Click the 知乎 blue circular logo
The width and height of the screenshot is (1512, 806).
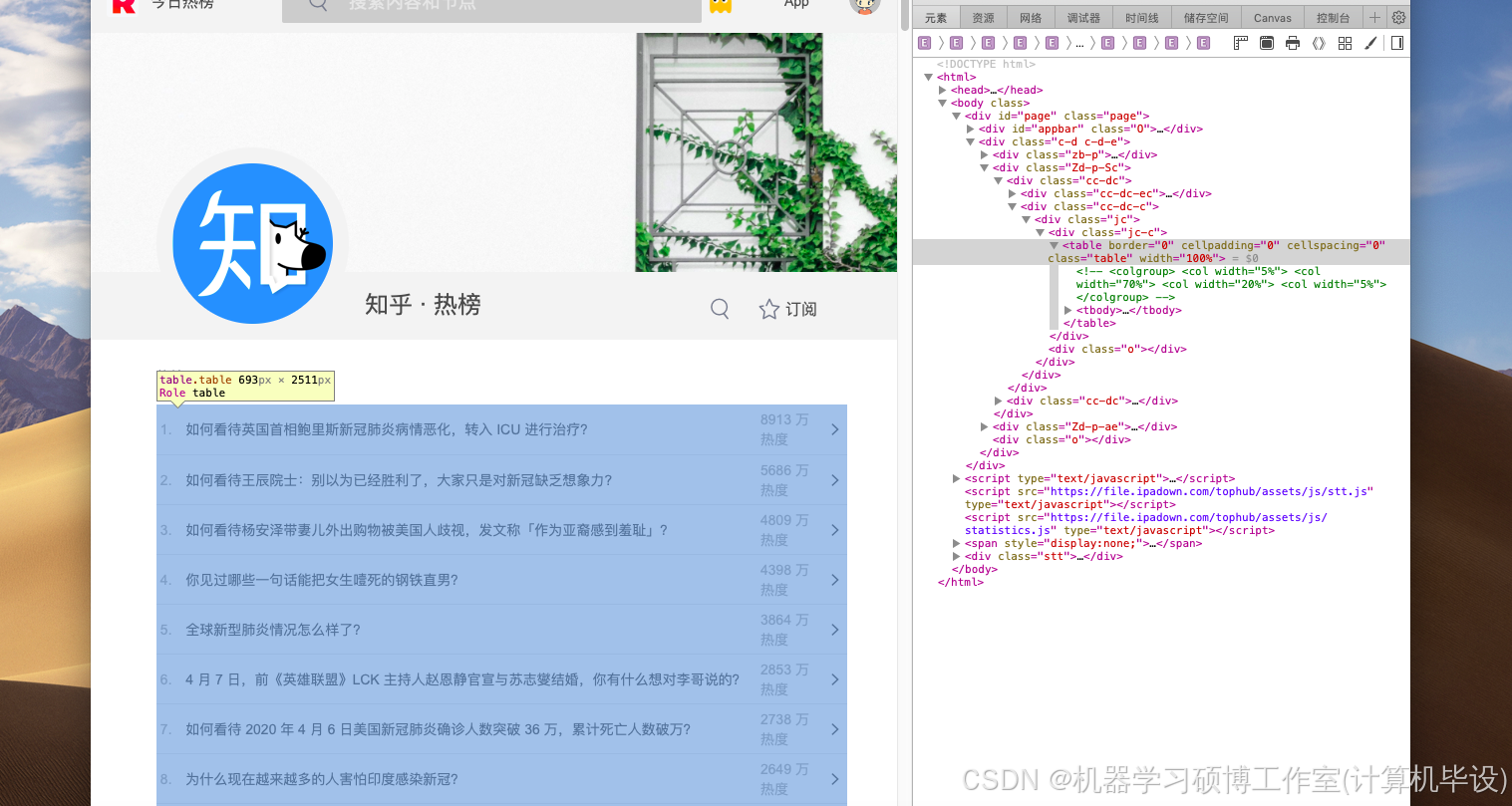[x=252, y=244]
